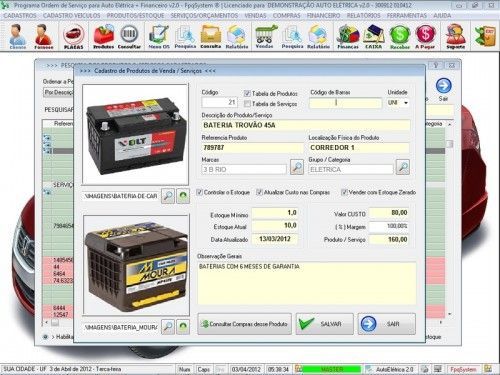Open Por Descrição order dropdown in background
The image size is (500, 375).
(x=59, y=92)
